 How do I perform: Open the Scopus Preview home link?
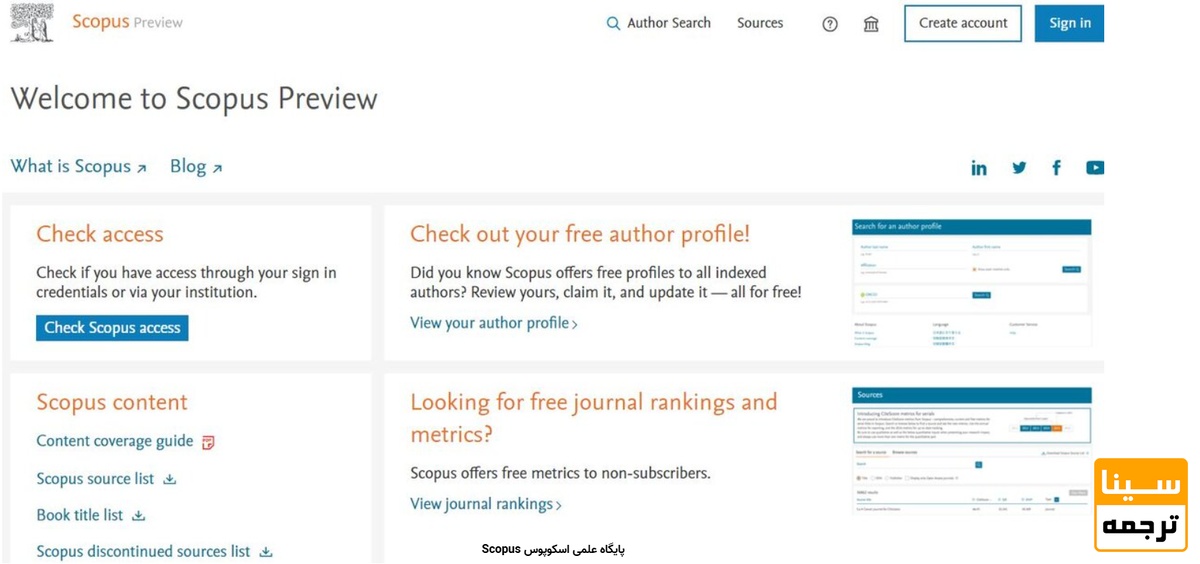pos(127,22)
